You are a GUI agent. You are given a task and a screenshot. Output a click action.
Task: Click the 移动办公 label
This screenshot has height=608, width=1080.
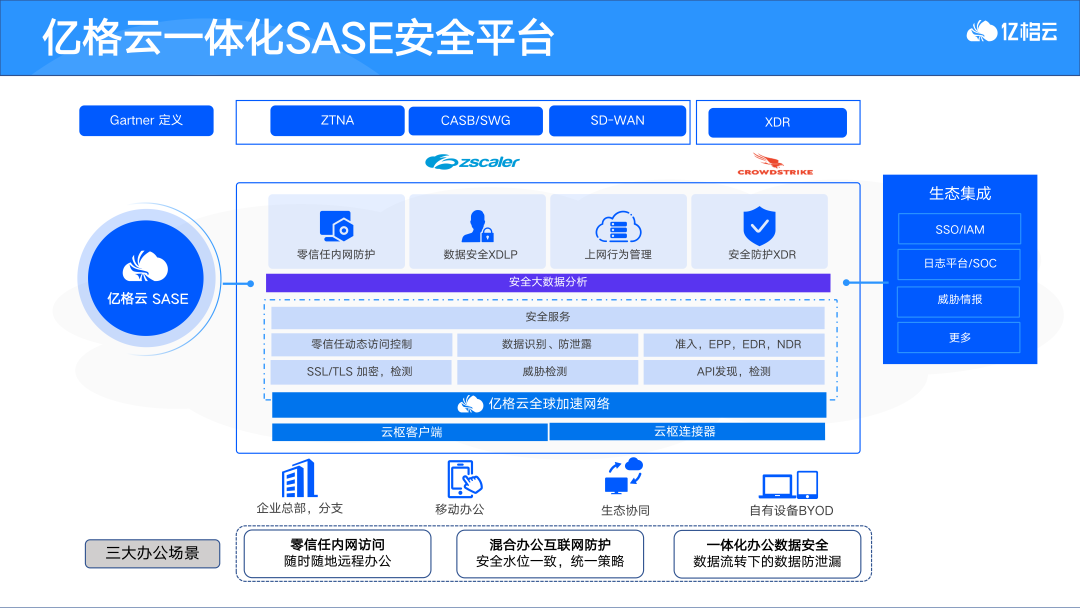[459, 510]
